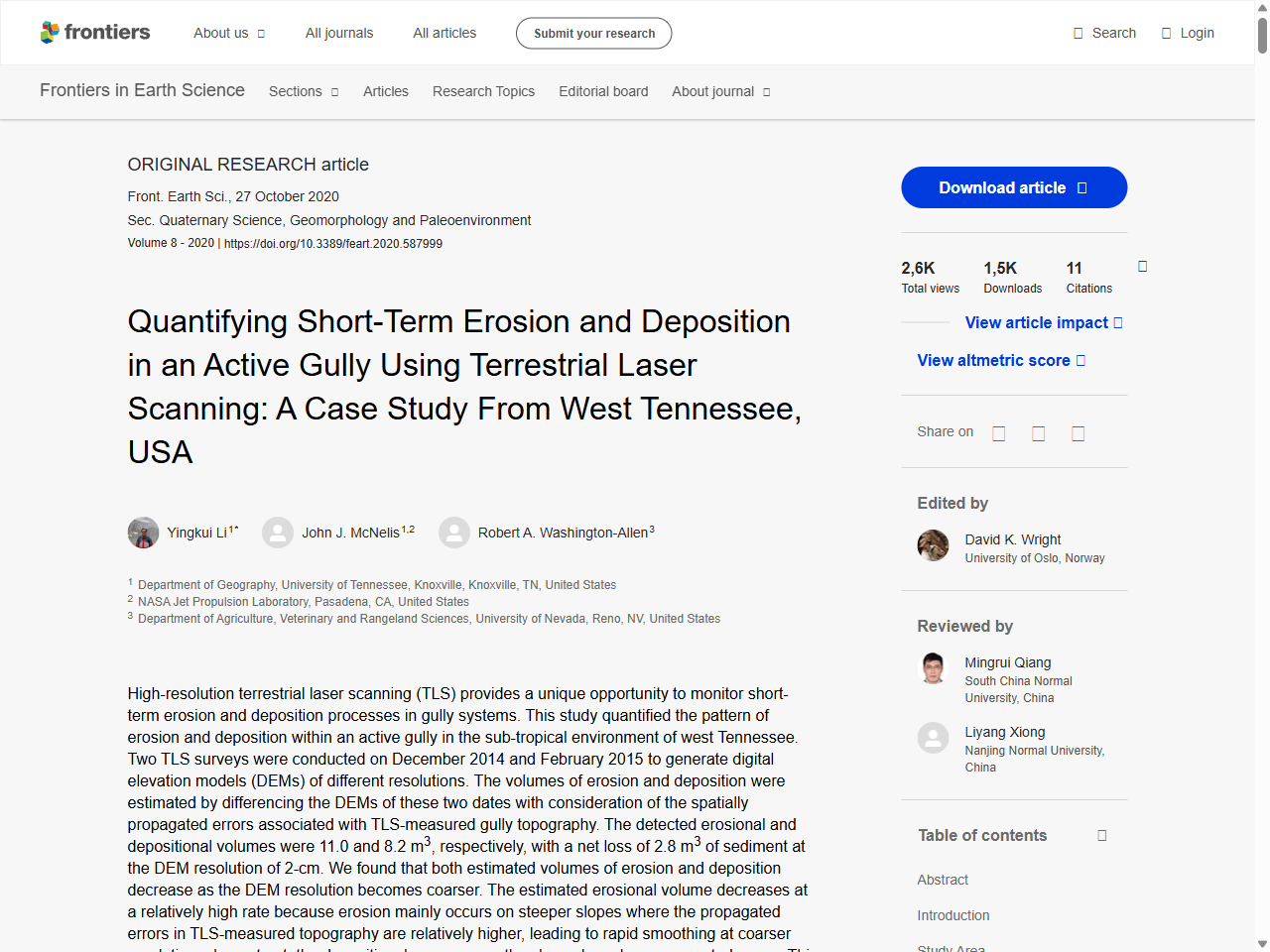Screen dimensions: 1270x952
Task: Click the Download article button
Action: [x=1013, y=187]
